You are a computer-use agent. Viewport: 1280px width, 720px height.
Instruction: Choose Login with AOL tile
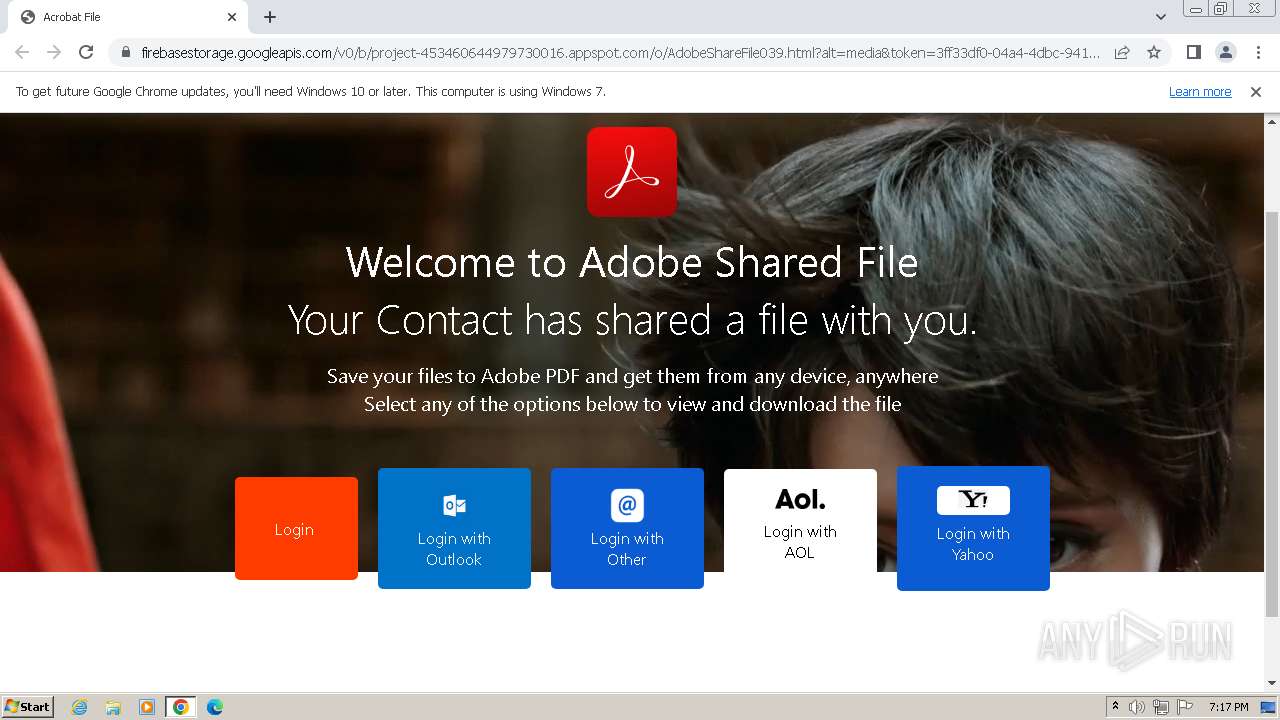[x=800, y=521]
